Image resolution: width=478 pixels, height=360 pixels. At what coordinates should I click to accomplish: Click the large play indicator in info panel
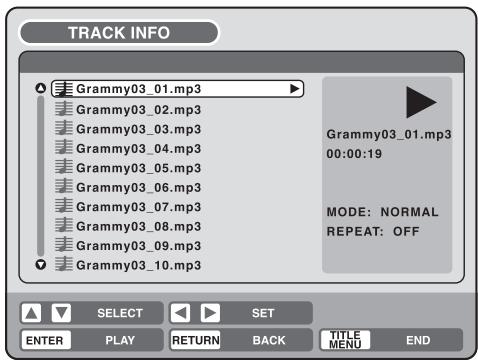421,102
